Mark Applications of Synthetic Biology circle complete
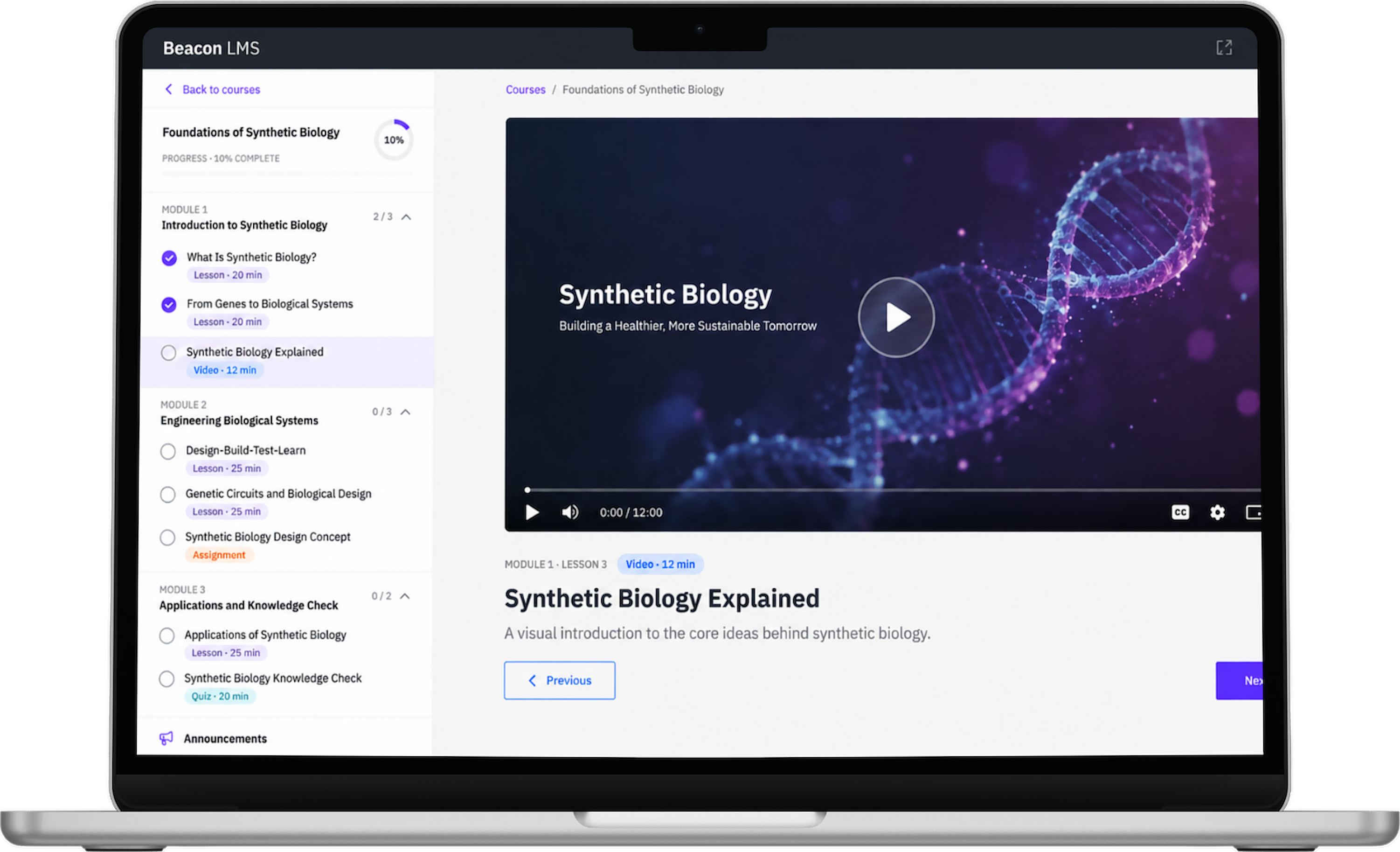The height and width of the screenshot is (852, 1400). coord(166,636)
